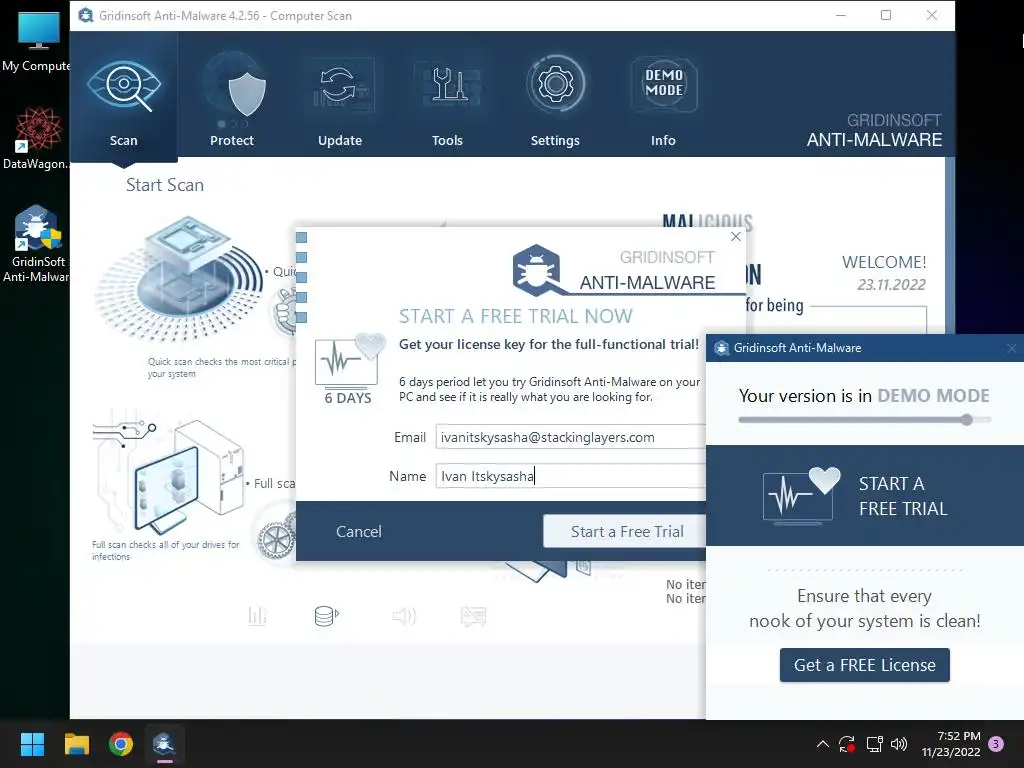Open File Explorer from taskbar
The height and width of the screenshot is (768, 1024).
(76, 744)
